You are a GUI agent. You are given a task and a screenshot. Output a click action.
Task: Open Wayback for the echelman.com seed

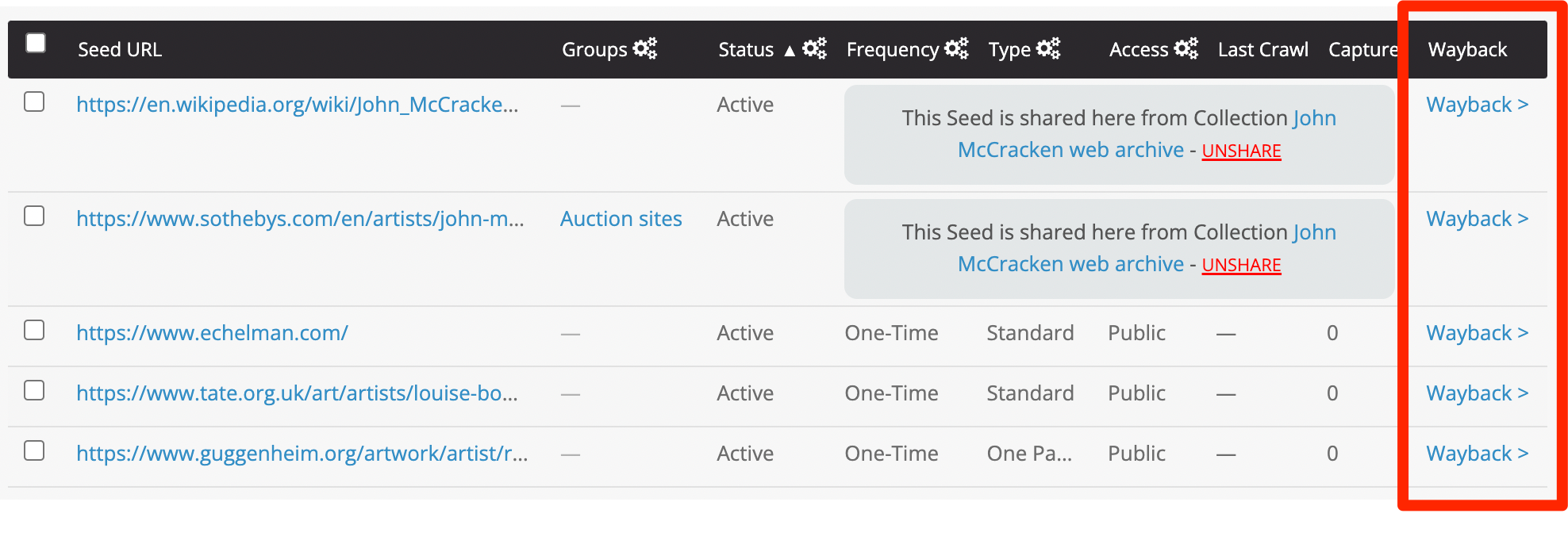[x=1477, y=333]
